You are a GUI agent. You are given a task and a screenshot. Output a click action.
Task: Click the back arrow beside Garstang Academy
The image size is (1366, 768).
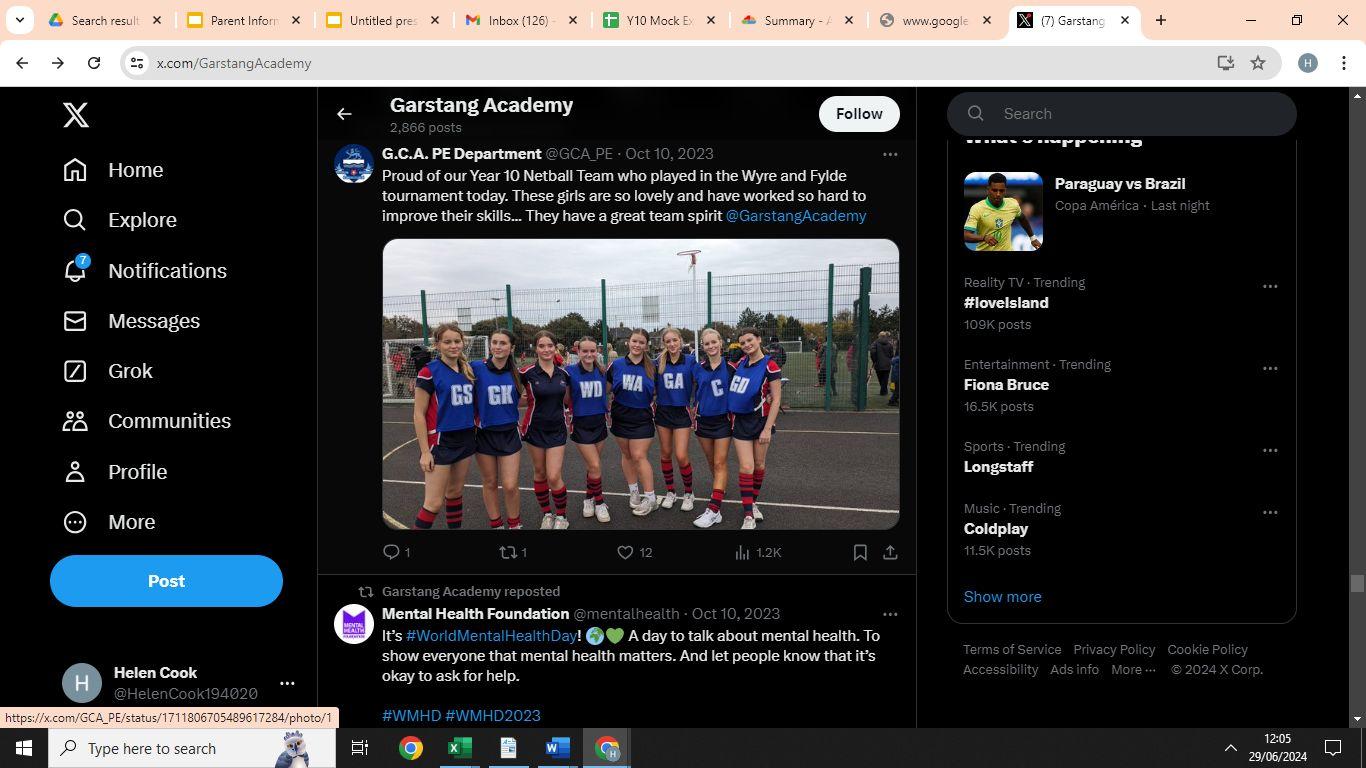344,114
